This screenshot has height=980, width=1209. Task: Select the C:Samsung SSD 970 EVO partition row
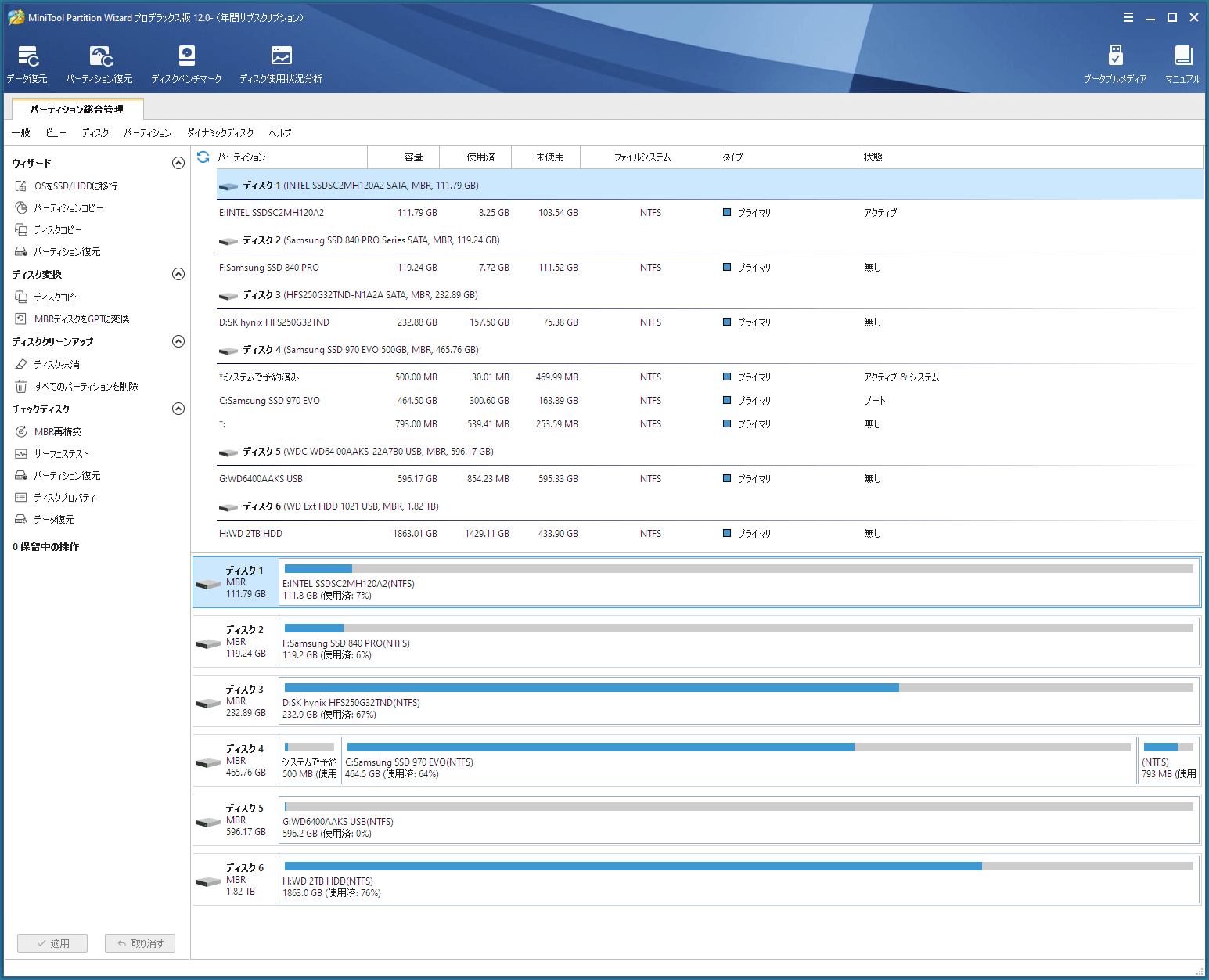click(710, 401)
